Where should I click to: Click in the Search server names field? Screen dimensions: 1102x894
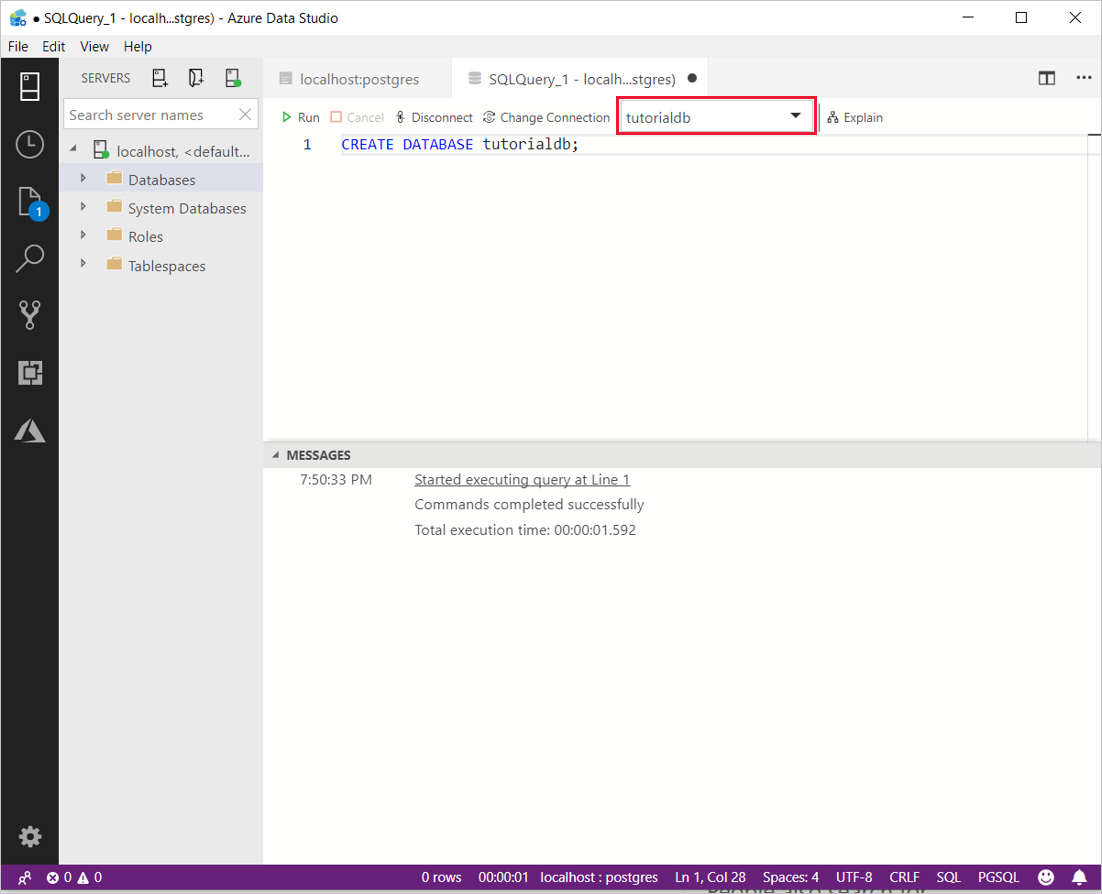pos(150,114)
